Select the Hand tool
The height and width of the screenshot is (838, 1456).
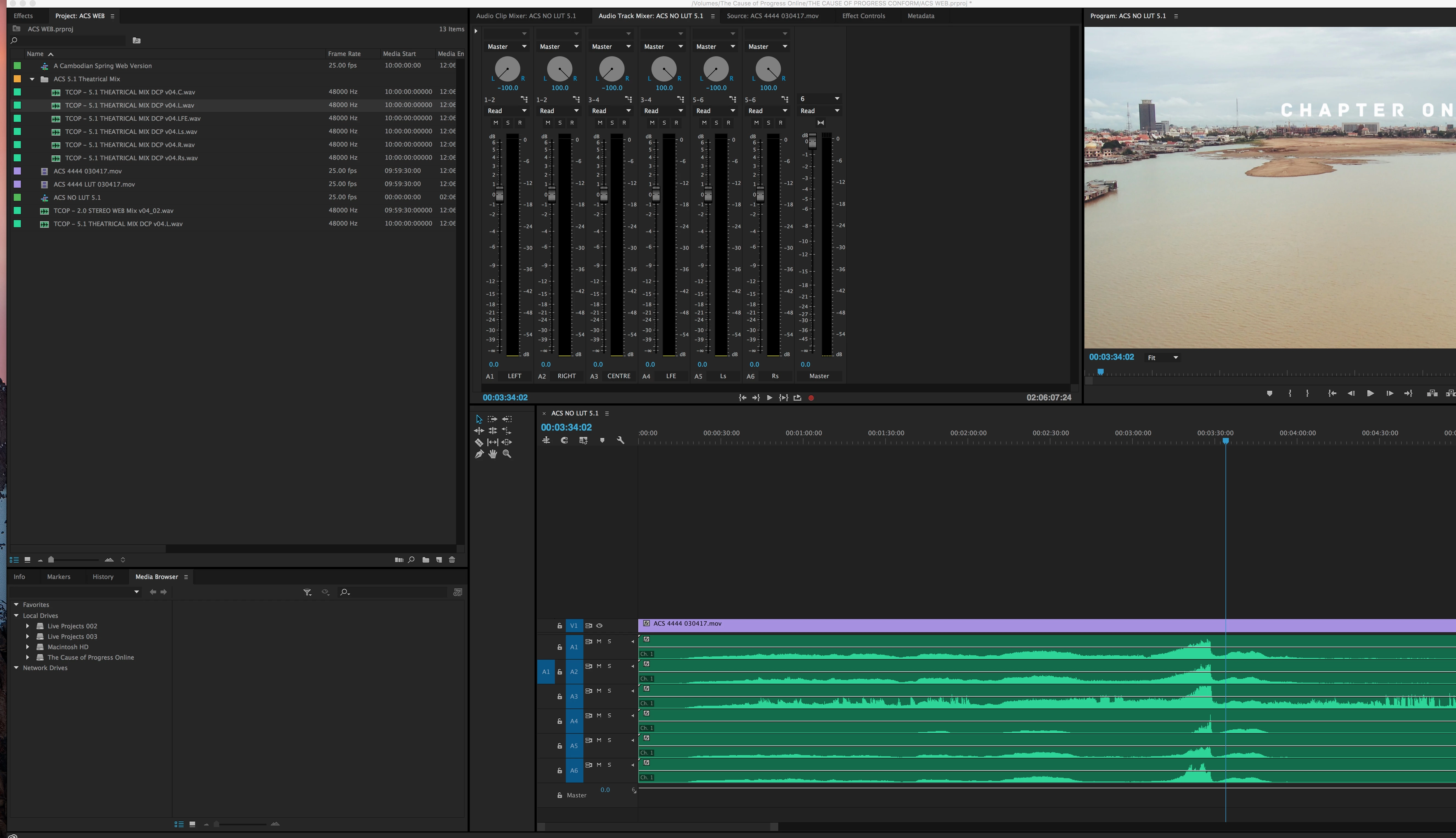(493, 454)
